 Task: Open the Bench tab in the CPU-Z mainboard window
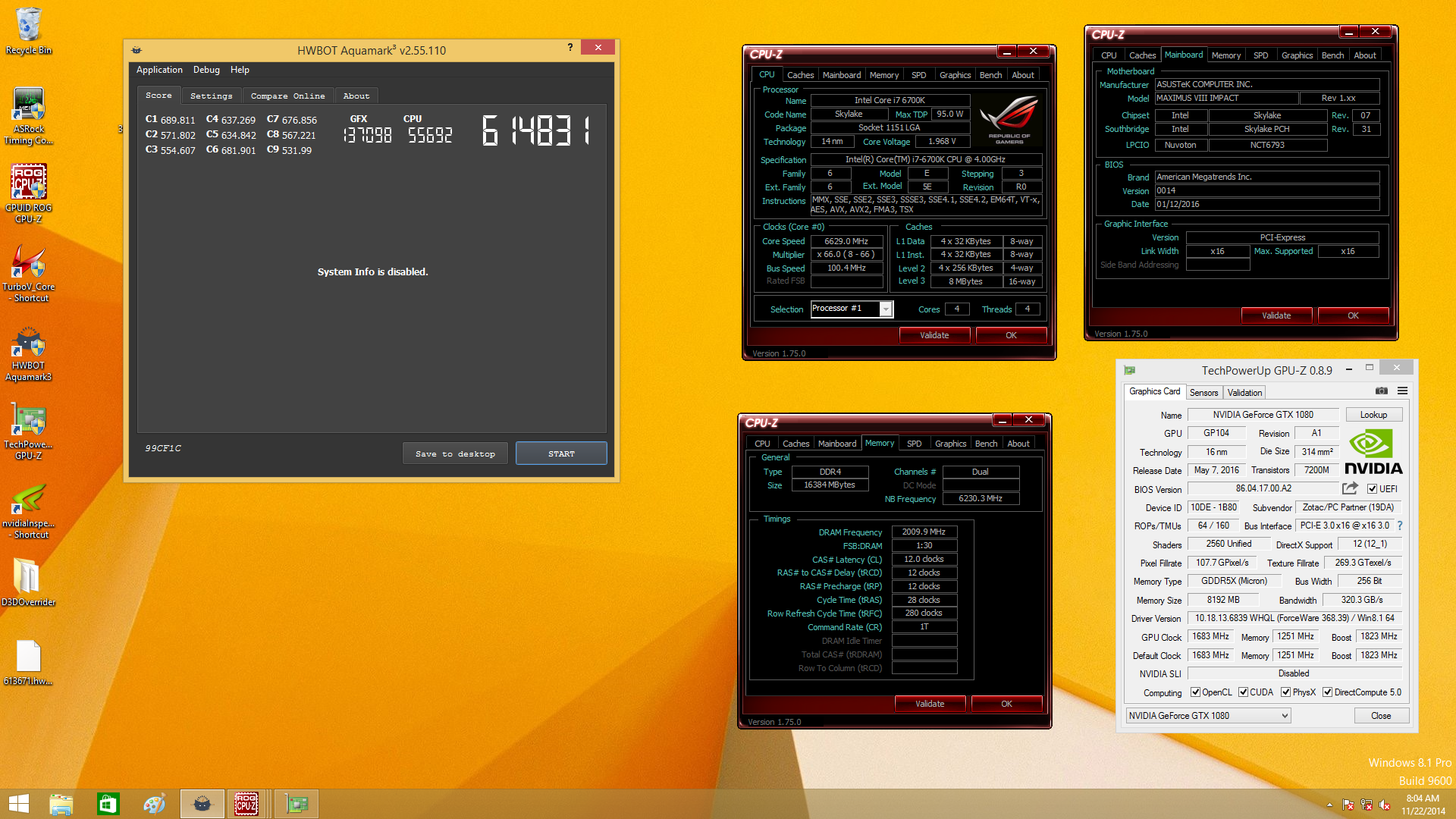coord(1332,55)
